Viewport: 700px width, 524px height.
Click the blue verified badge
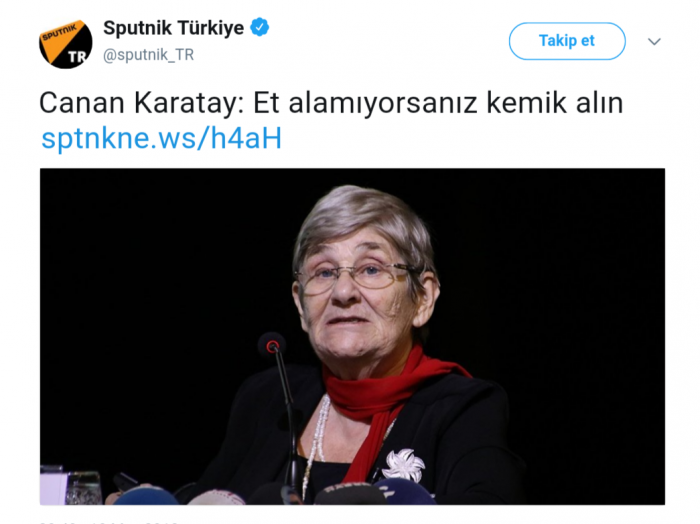point(259,27)
